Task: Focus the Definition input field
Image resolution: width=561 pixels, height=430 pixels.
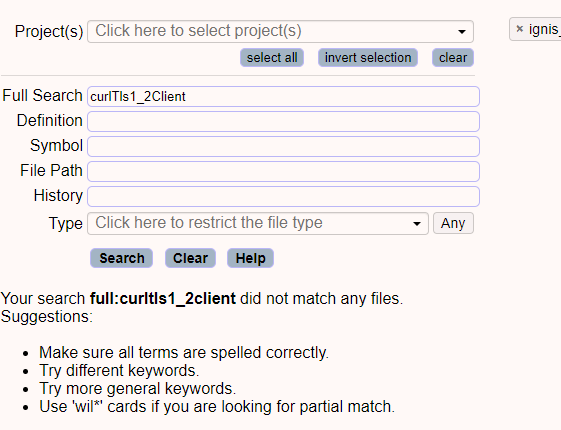Action: click(283, 122)
